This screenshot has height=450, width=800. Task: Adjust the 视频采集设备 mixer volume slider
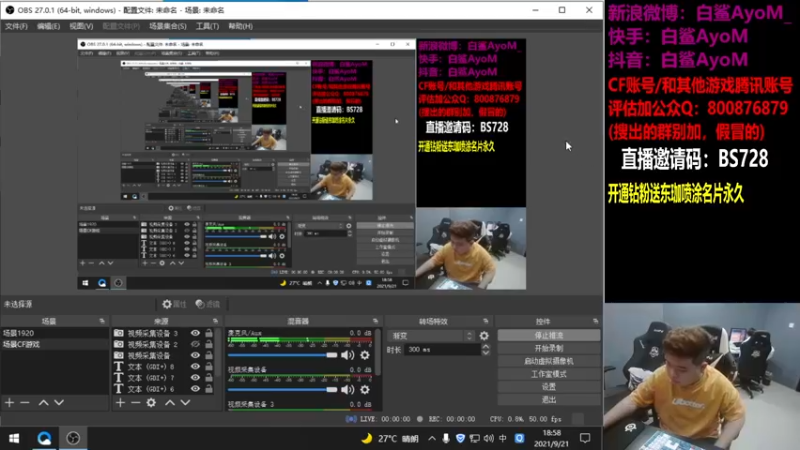(x=282, y=390)
